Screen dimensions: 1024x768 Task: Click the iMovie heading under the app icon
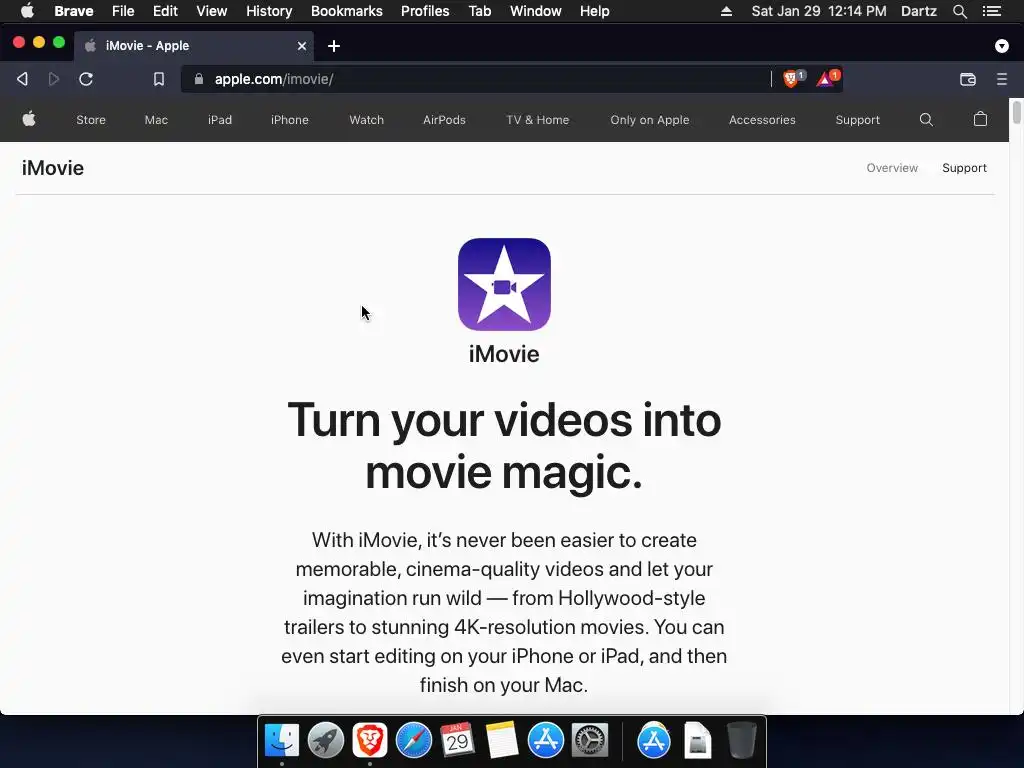point(504,354)
